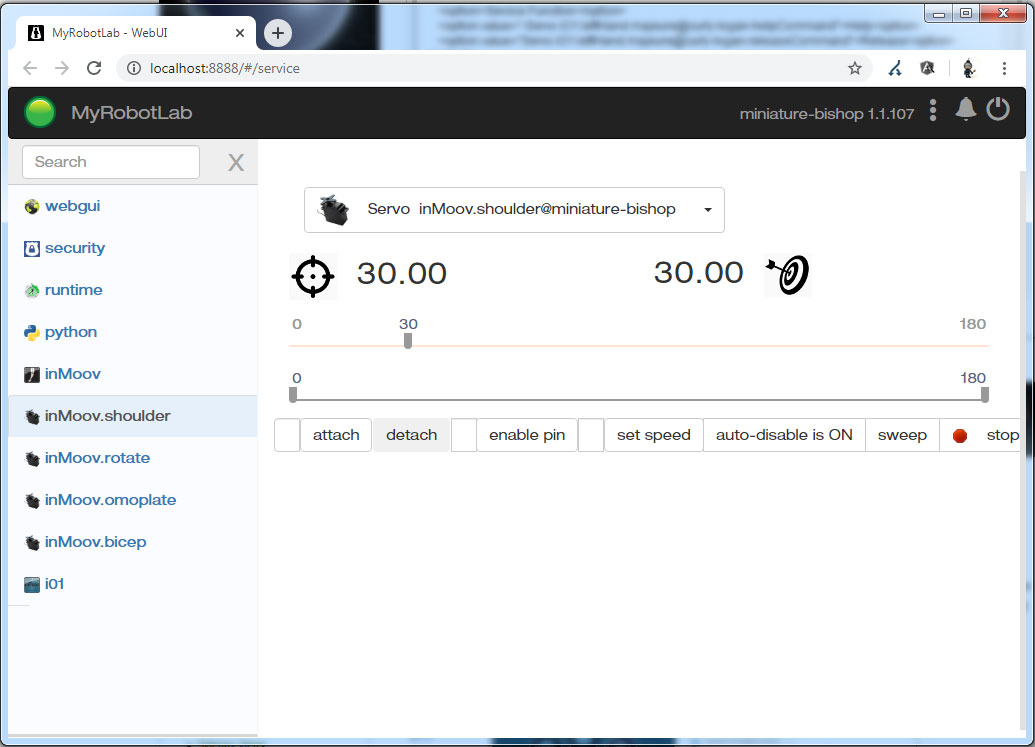Close the MyRobotLab - WebUI tab
1035x747 pixels.
tap(240, 33)
